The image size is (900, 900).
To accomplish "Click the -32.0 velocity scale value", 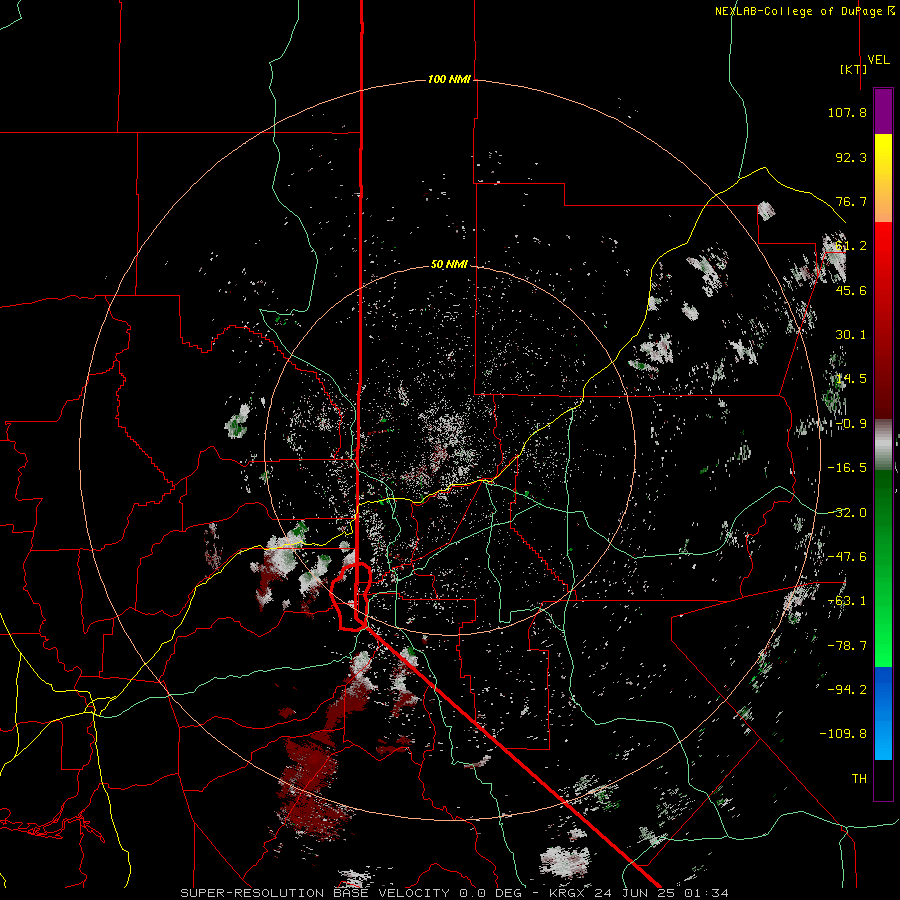I will (847, 513).
